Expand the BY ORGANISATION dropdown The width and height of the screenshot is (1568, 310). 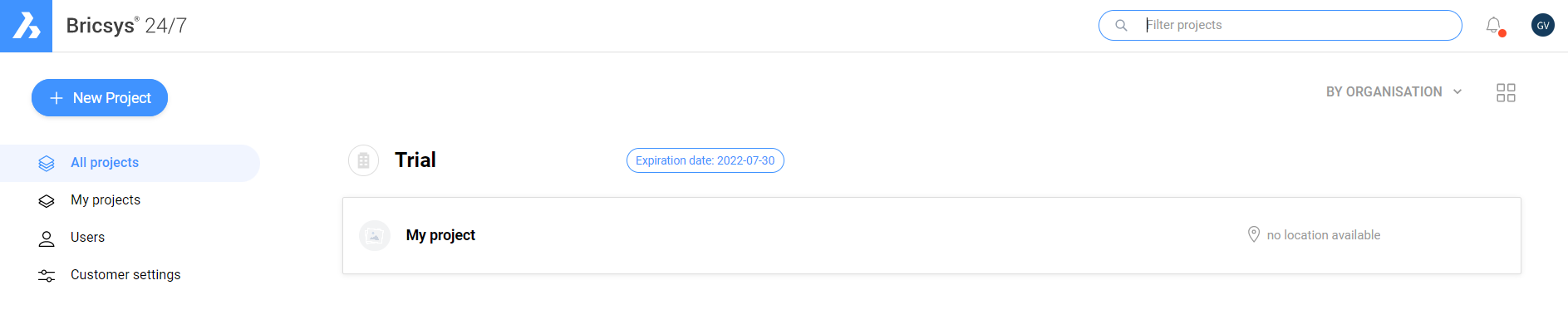[1394, 91]
